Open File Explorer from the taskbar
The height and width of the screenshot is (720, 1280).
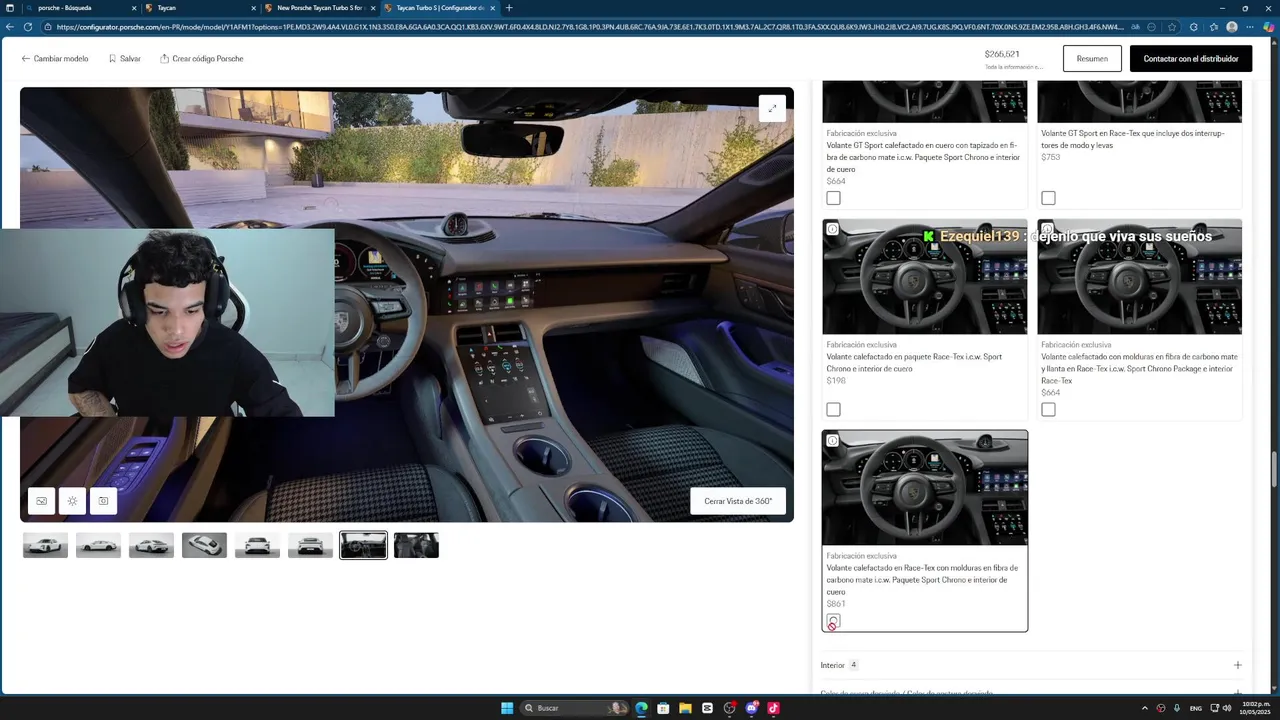tap(685, 708)
